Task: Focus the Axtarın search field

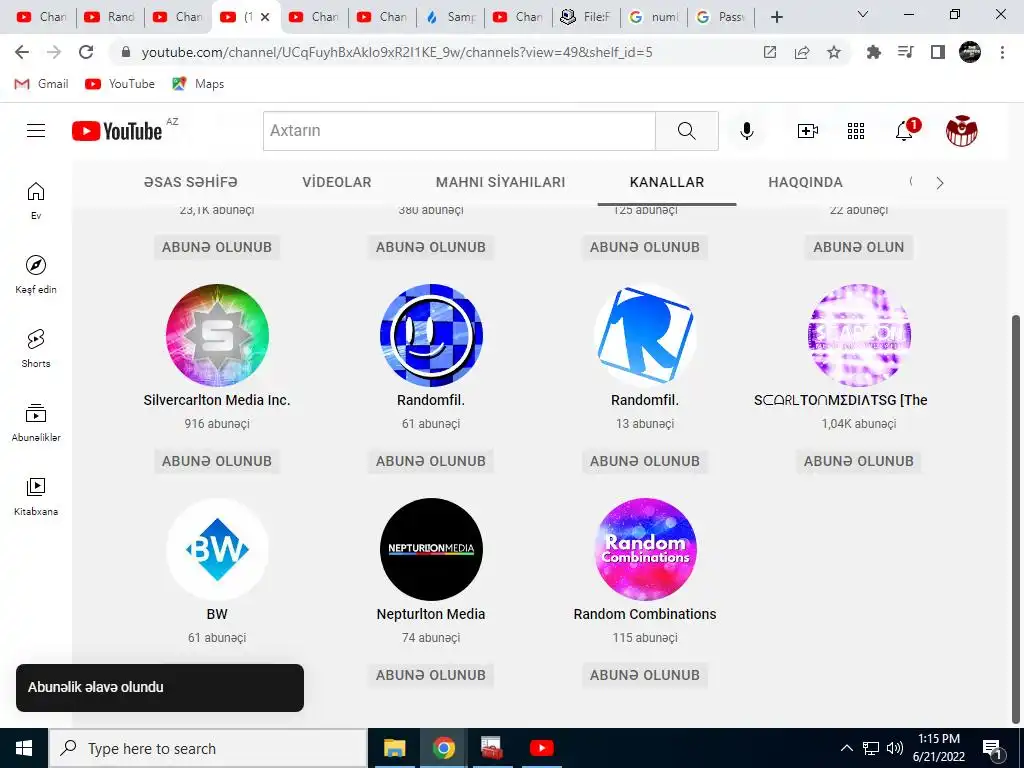Action: coord(459,131)
